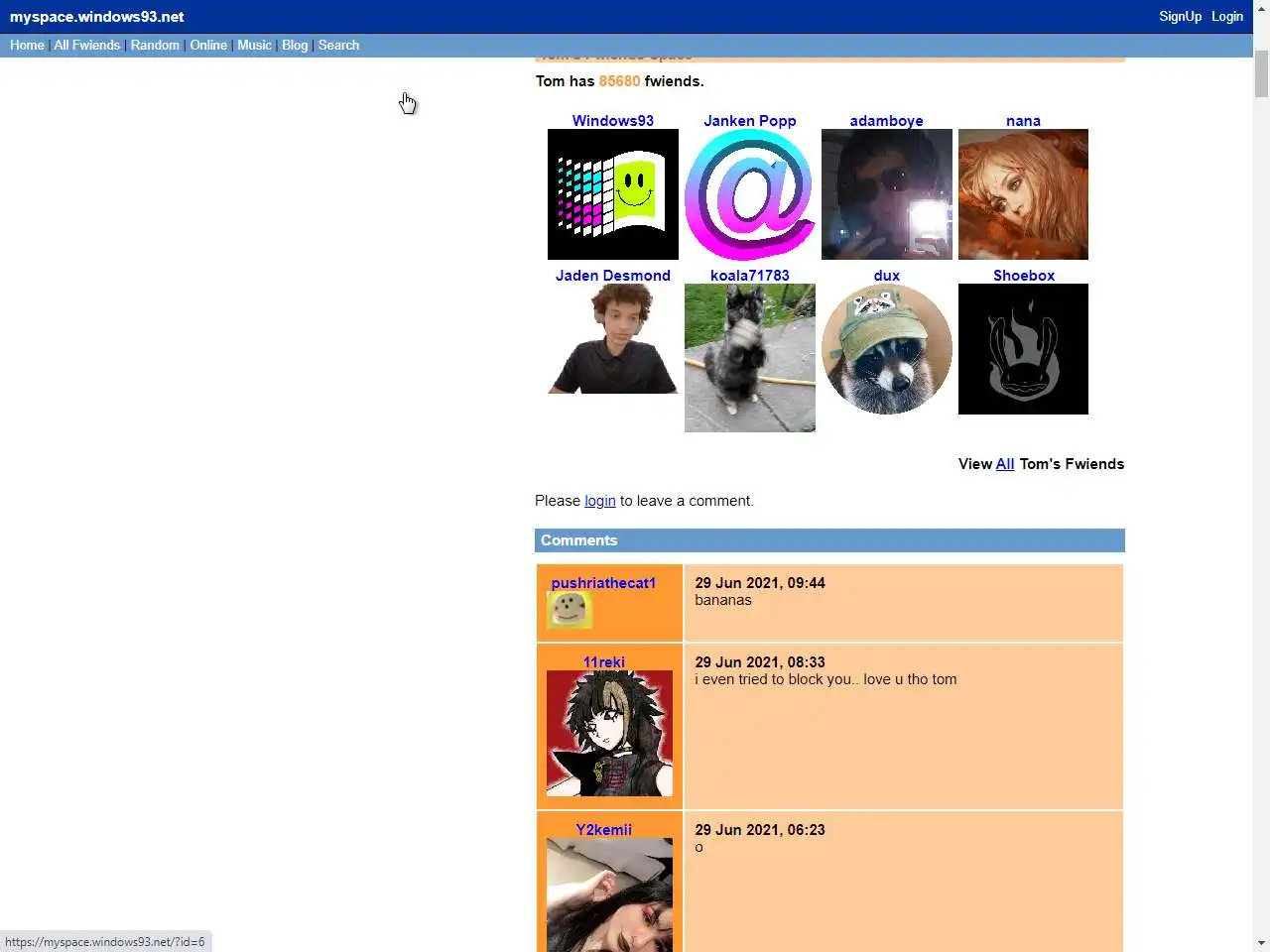This screenshot has height=952, width=1270.
Task: Open pushriathecat1 commenter name link
Action: click(x=603, y=583)
